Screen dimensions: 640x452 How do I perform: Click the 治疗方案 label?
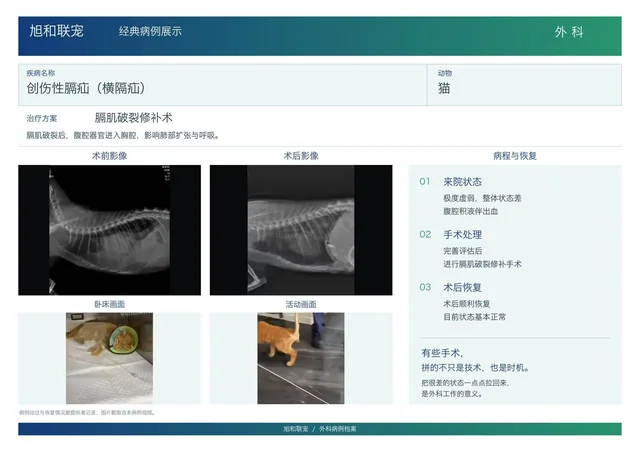coord(42,118)
